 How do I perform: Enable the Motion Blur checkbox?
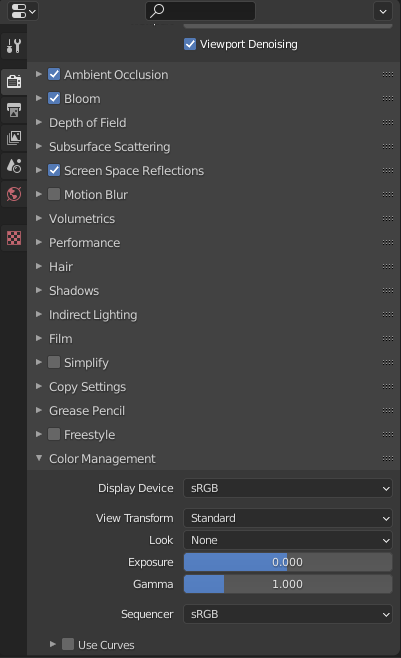tap(54, 194)
